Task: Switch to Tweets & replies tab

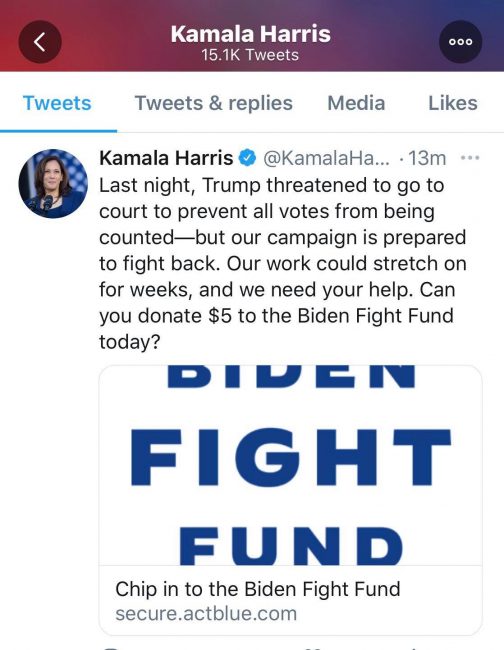Action: click(x=214, y=103)
